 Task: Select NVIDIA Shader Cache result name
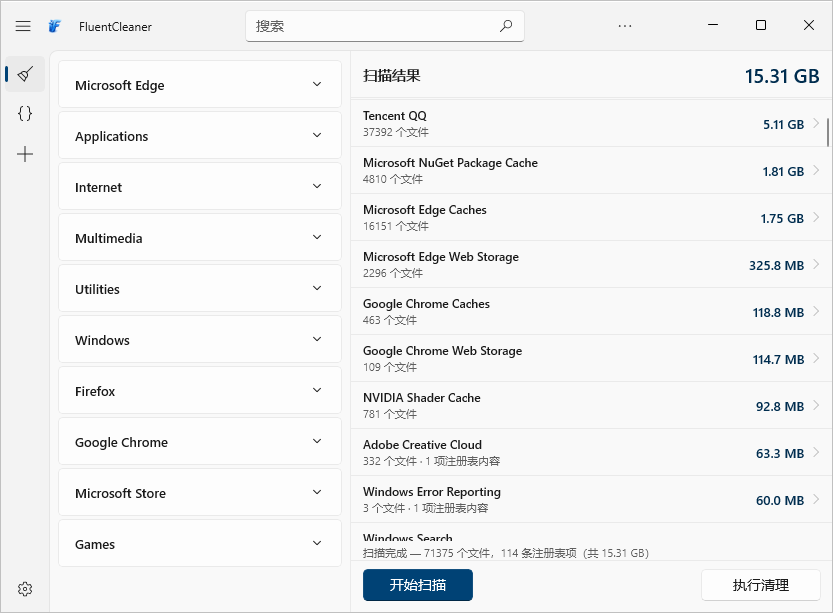422,398
